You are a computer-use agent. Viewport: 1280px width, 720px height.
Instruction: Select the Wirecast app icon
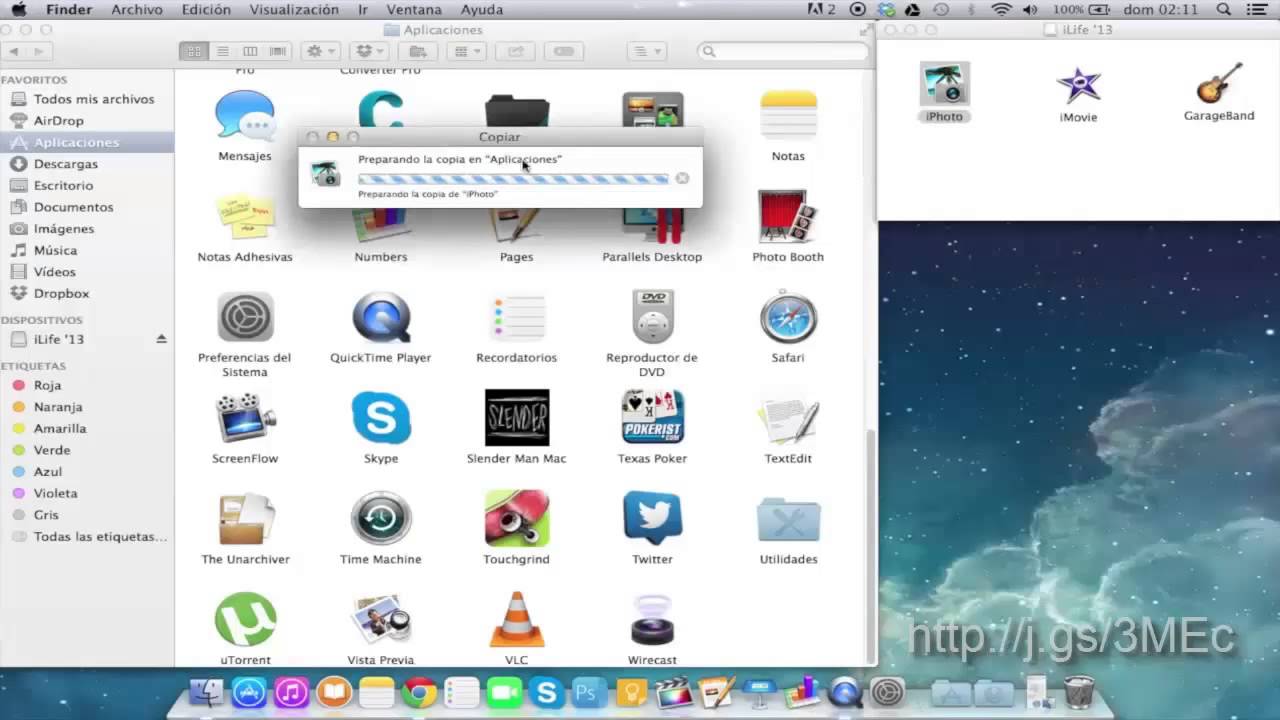click(652, 620)
